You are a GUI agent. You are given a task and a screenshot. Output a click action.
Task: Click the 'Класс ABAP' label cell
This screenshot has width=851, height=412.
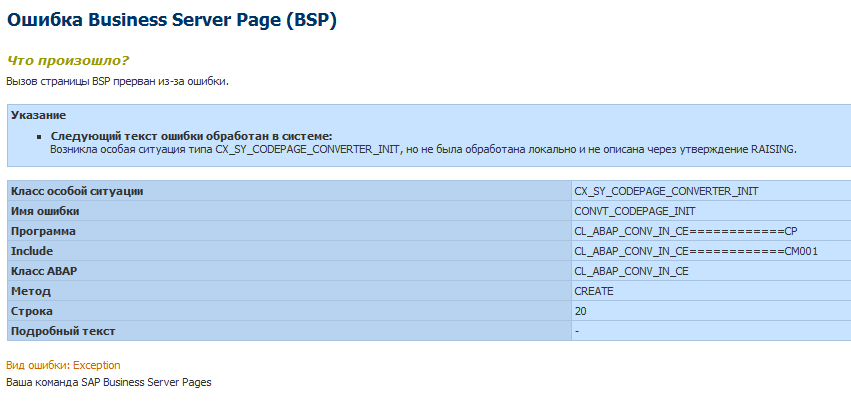(289, 271)
